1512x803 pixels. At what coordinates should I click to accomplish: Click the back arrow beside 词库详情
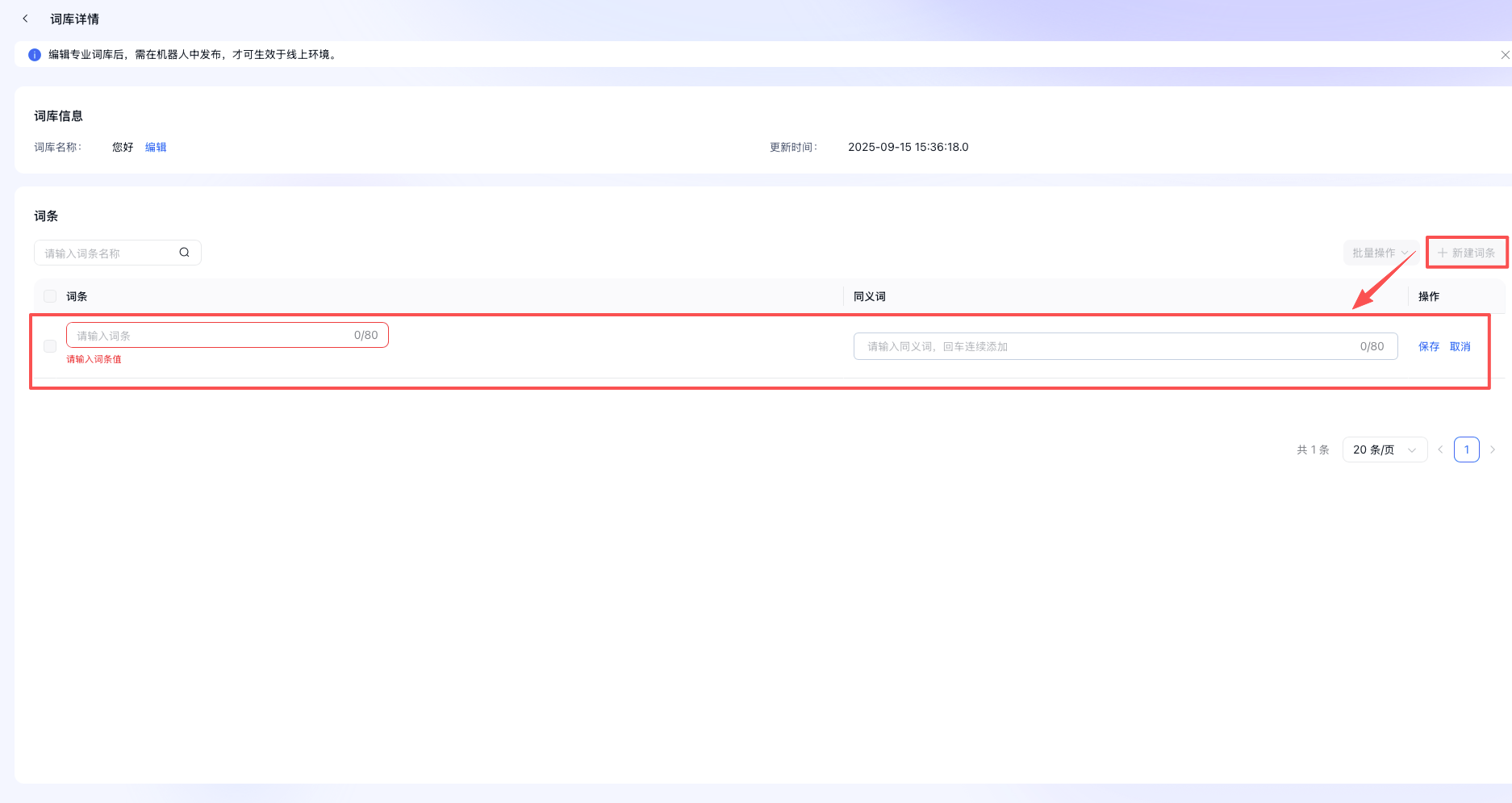click(26, 19)
